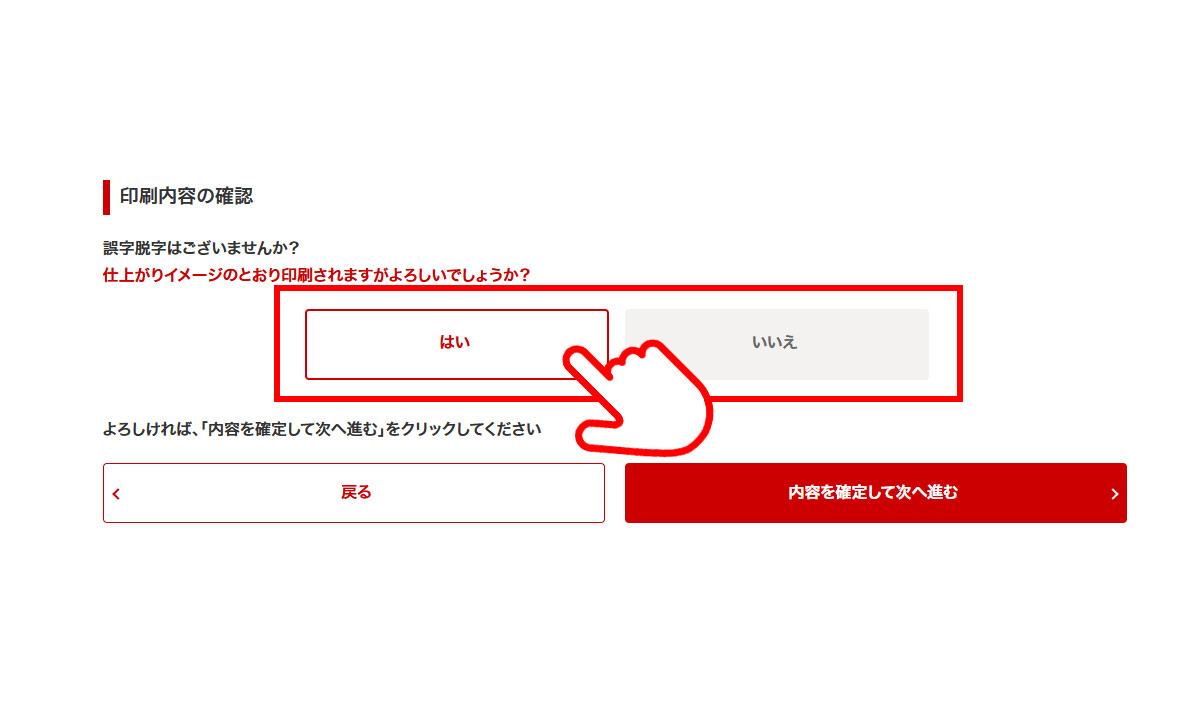This screenshot has width=1200, height=726.
Task: Go back with the 戻る button
Action: tap(354, 493)
